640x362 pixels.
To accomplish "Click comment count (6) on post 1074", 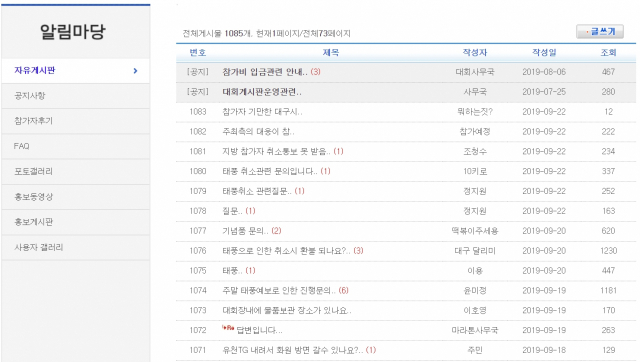I will coord(343,291).
